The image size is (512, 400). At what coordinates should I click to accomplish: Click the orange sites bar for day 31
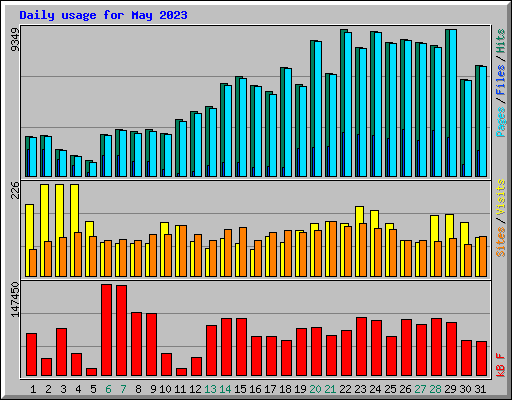click(483, 256)
